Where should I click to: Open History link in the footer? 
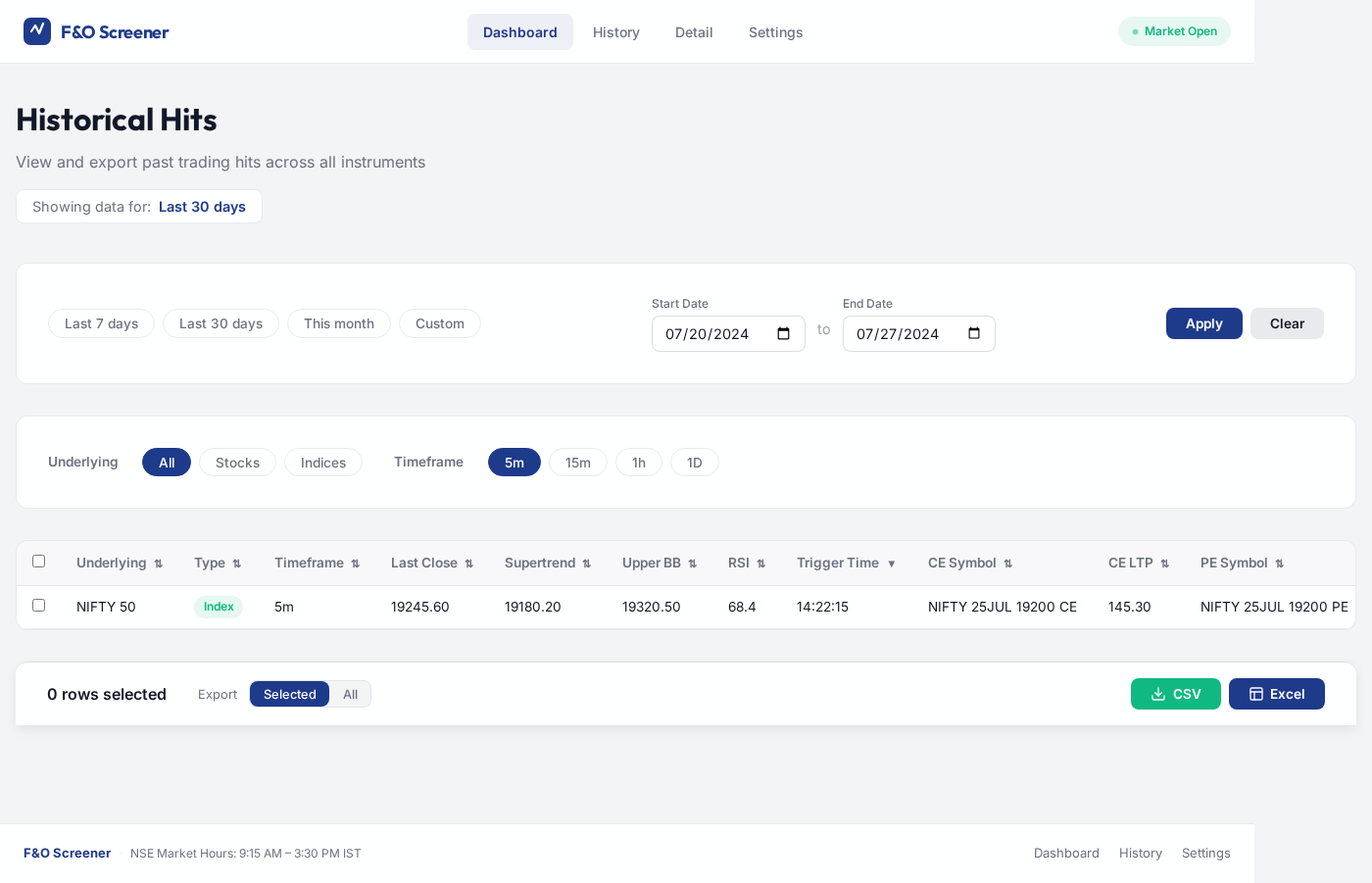coord(1141,854)
